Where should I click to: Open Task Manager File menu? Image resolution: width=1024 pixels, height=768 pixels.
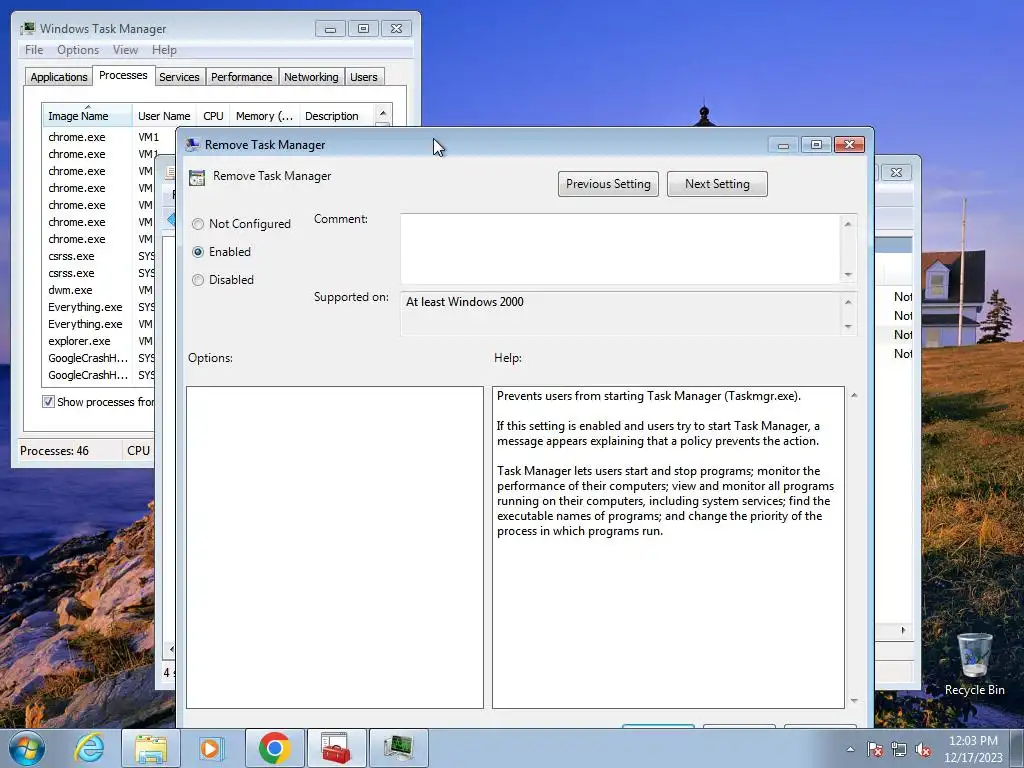34,50
